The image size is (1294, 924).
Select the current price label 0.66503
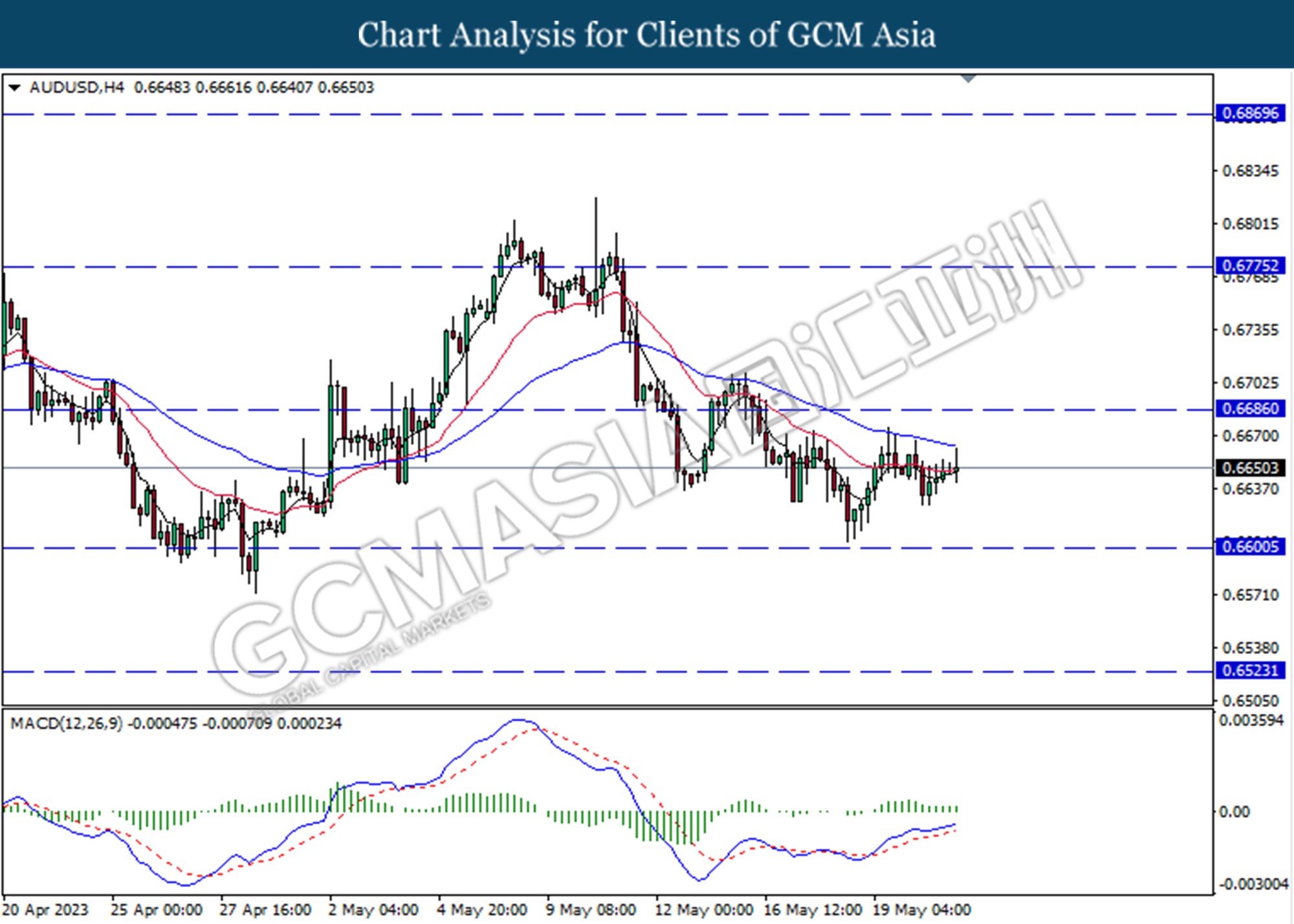1251,468
